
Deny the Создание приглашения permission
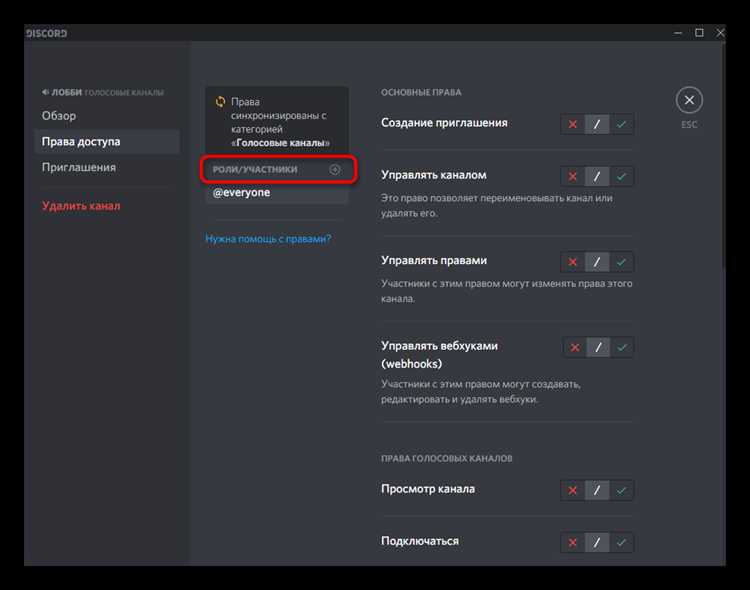573,124
